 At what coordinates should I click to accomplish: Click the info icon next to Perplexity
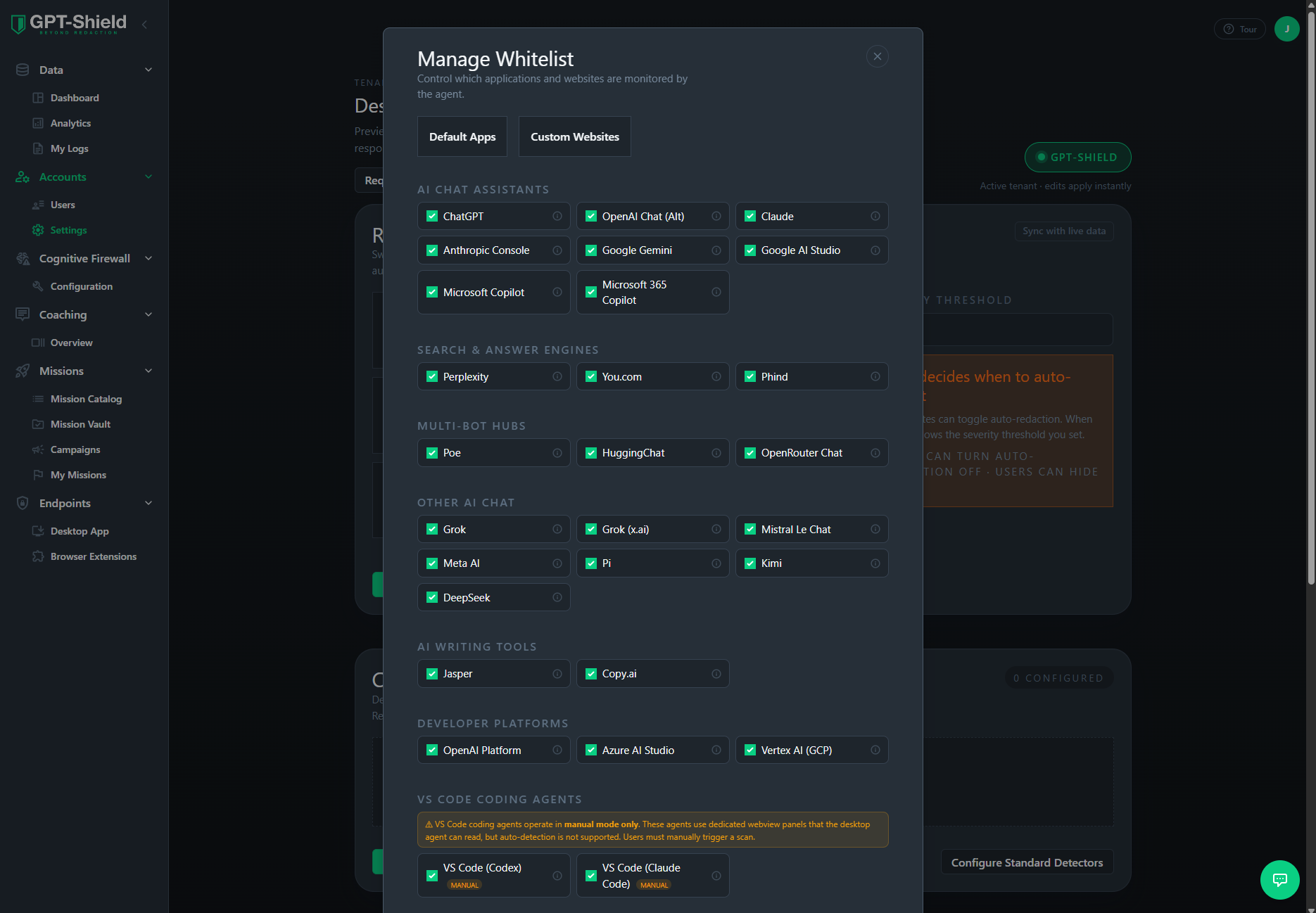click(x=557, y=376)
